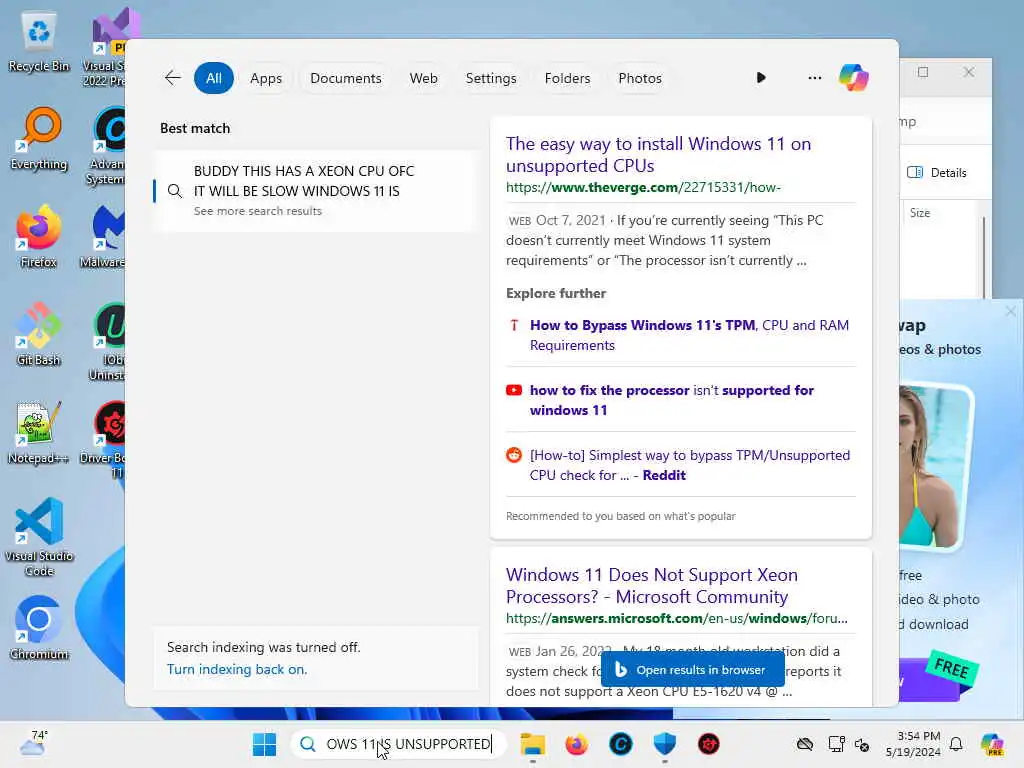Select the Driver Booster desktop shortcut
This screenshot has height=768, width=1024.
[x=104, y=439]
